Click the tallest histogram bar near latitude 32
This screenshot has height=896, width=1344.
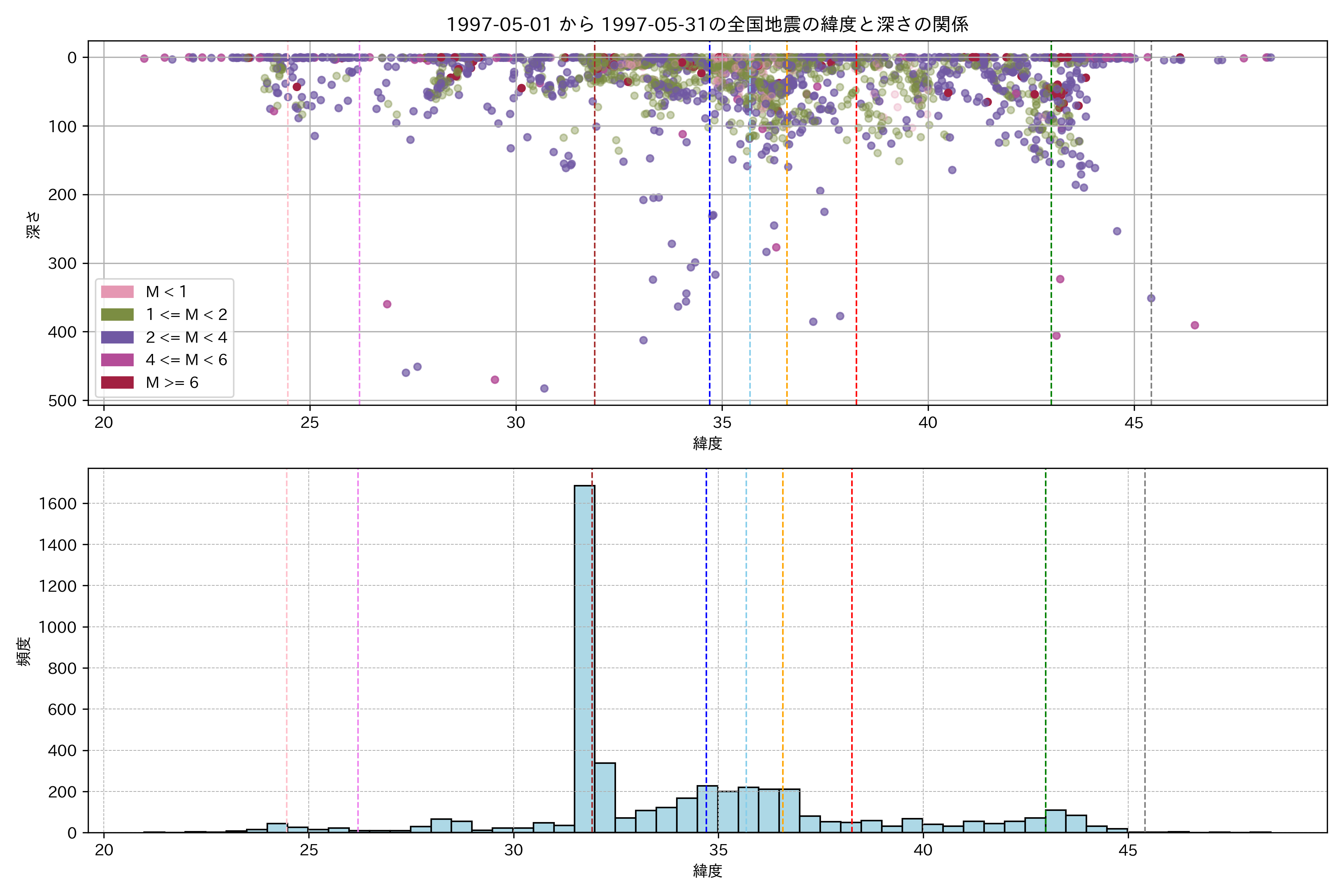pyautogui.click(x=584, y=657)
